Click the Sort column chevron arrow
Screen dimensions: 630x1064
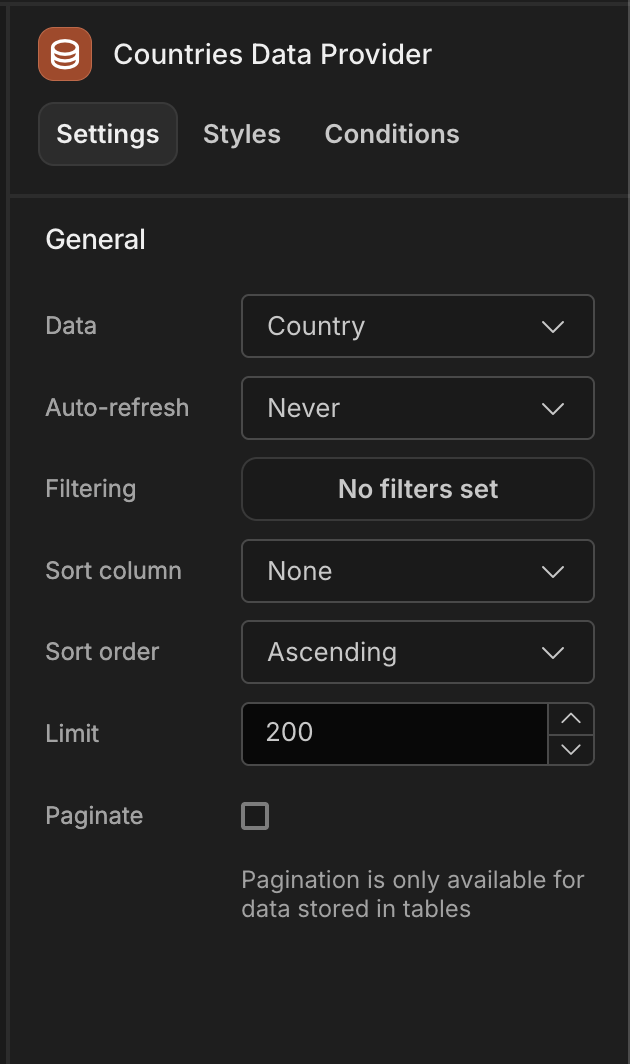[553, 571]
